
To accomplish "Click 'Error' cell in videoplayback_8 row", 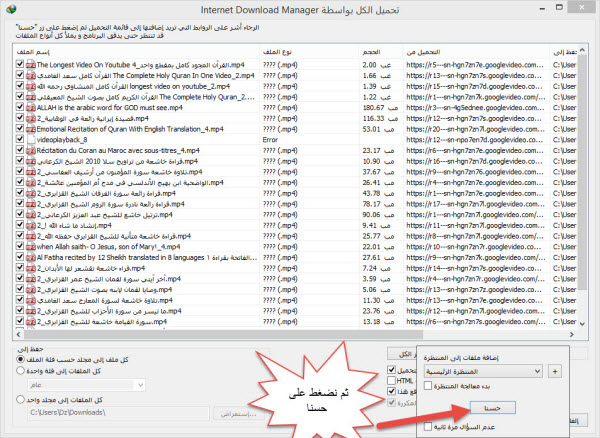I will tap(270, 140).
